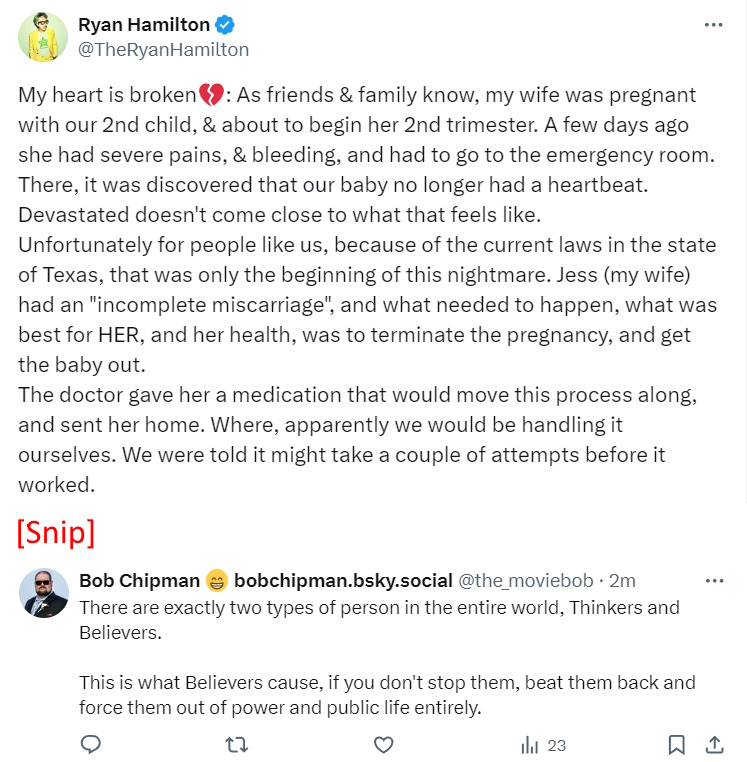Screen dimensions: 747x762
Task: Click the share icon on Bob Chipman's tweet
Action: point(715,744)
